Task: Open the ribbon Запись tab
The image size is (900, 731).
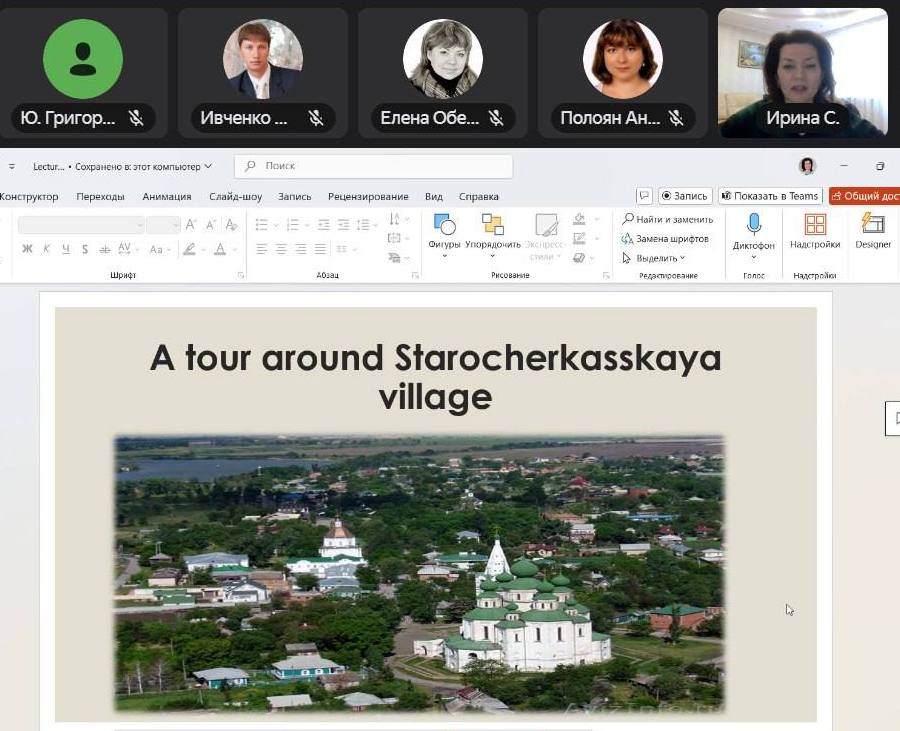Action: pos(294,196)
